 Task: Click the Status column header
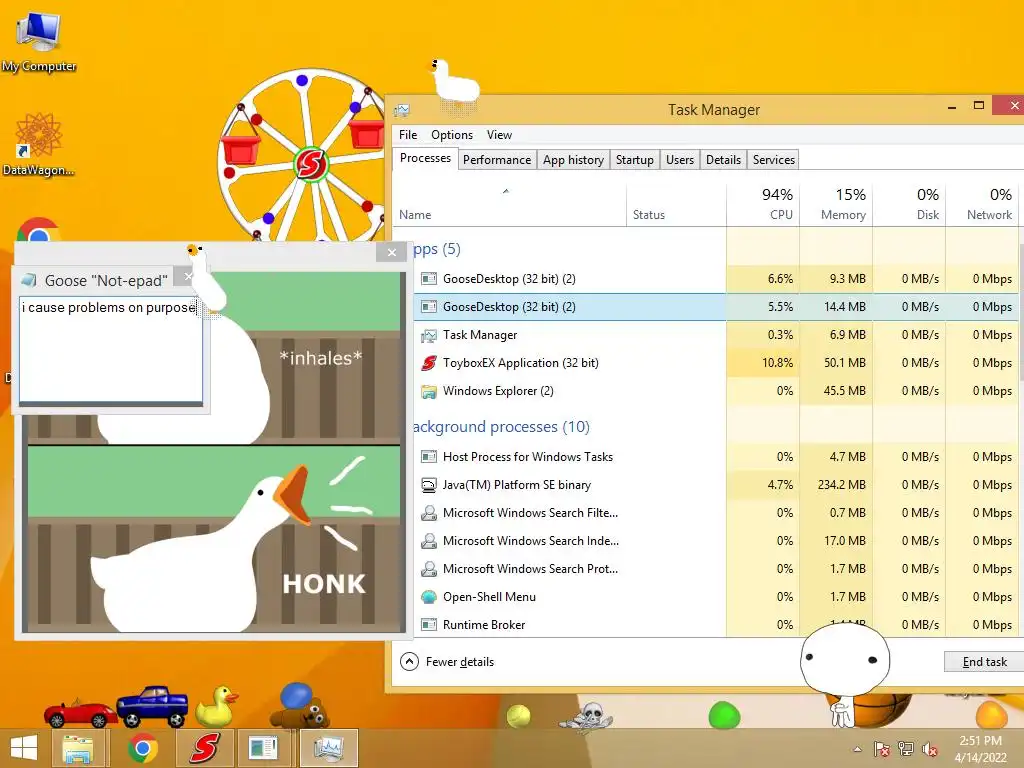(x=676, y=204)
